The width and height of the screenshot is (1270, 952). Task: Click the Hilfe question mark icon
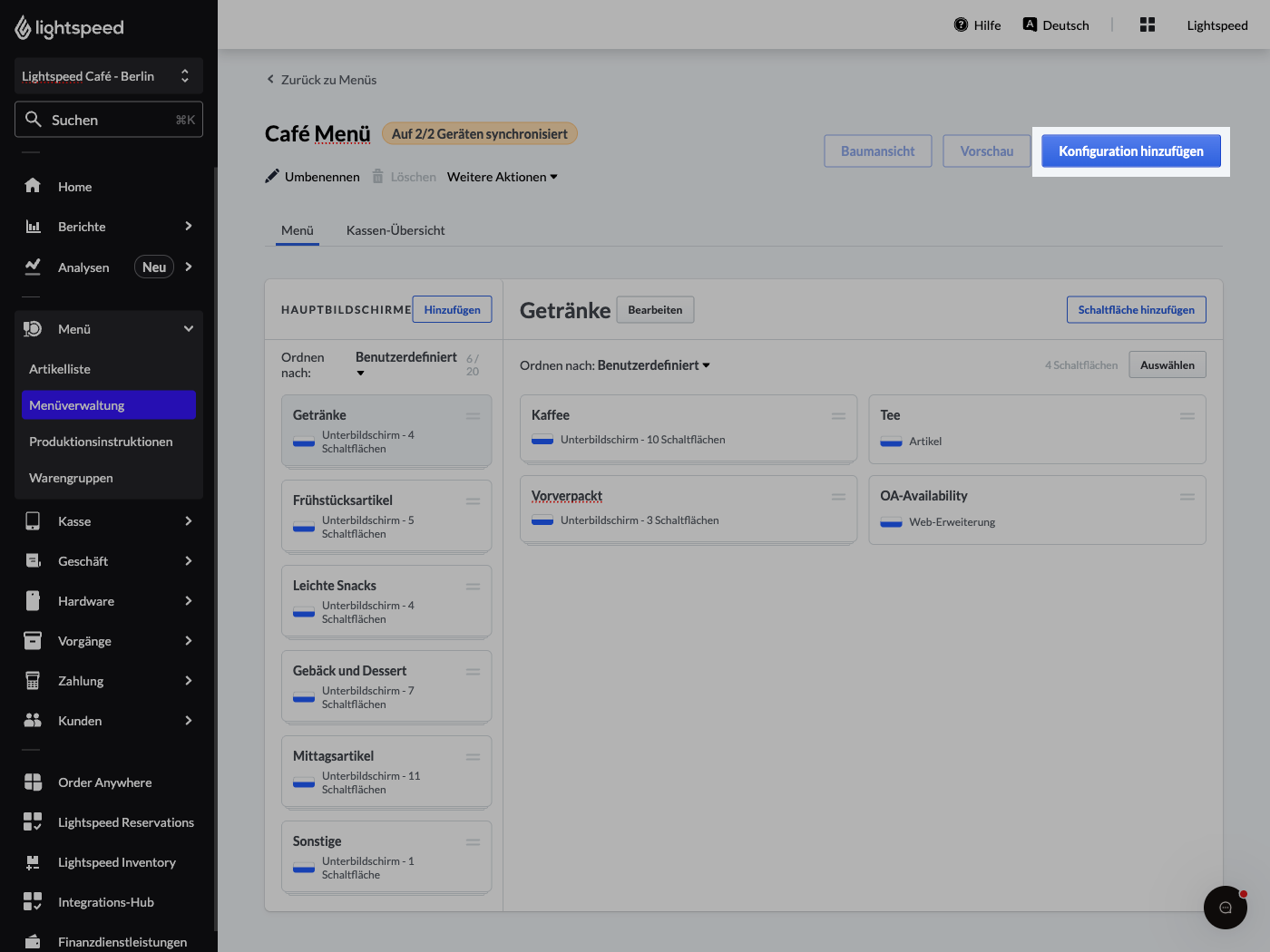961,24
